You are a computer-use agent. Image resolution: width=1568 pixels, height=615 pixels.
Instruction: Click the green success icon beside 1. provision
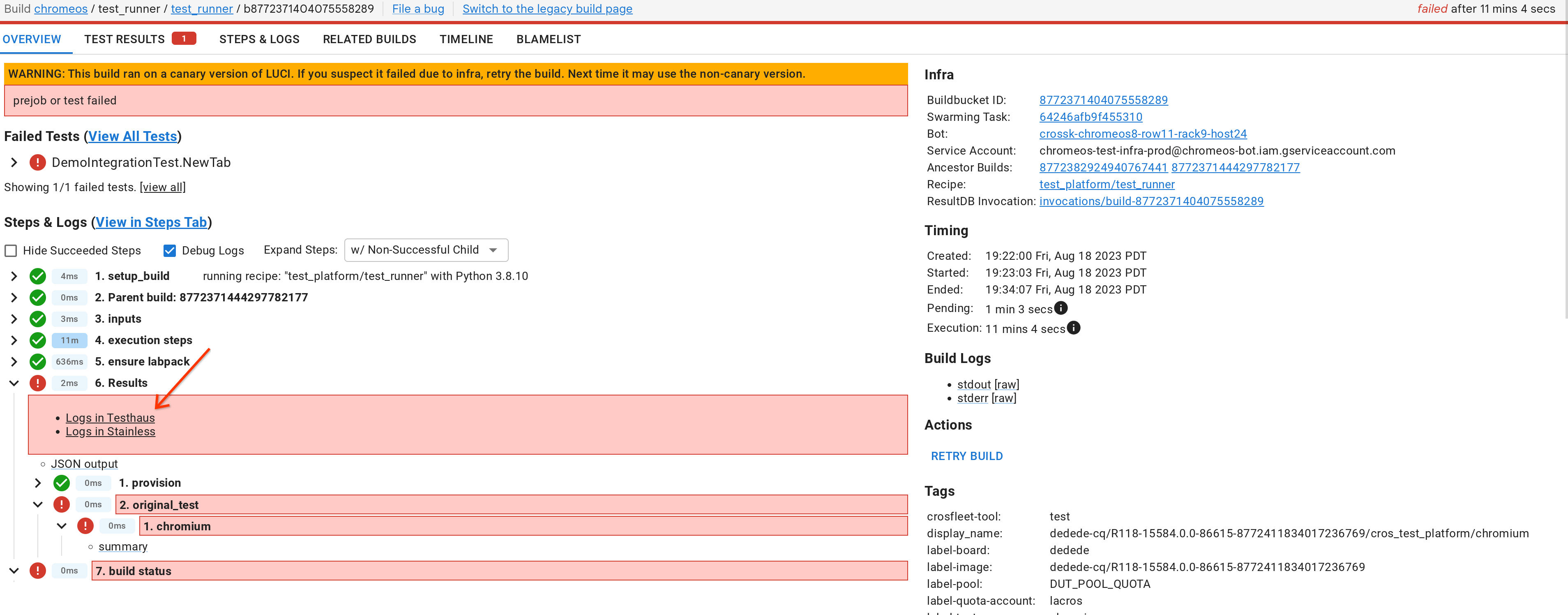pos(62,483)
